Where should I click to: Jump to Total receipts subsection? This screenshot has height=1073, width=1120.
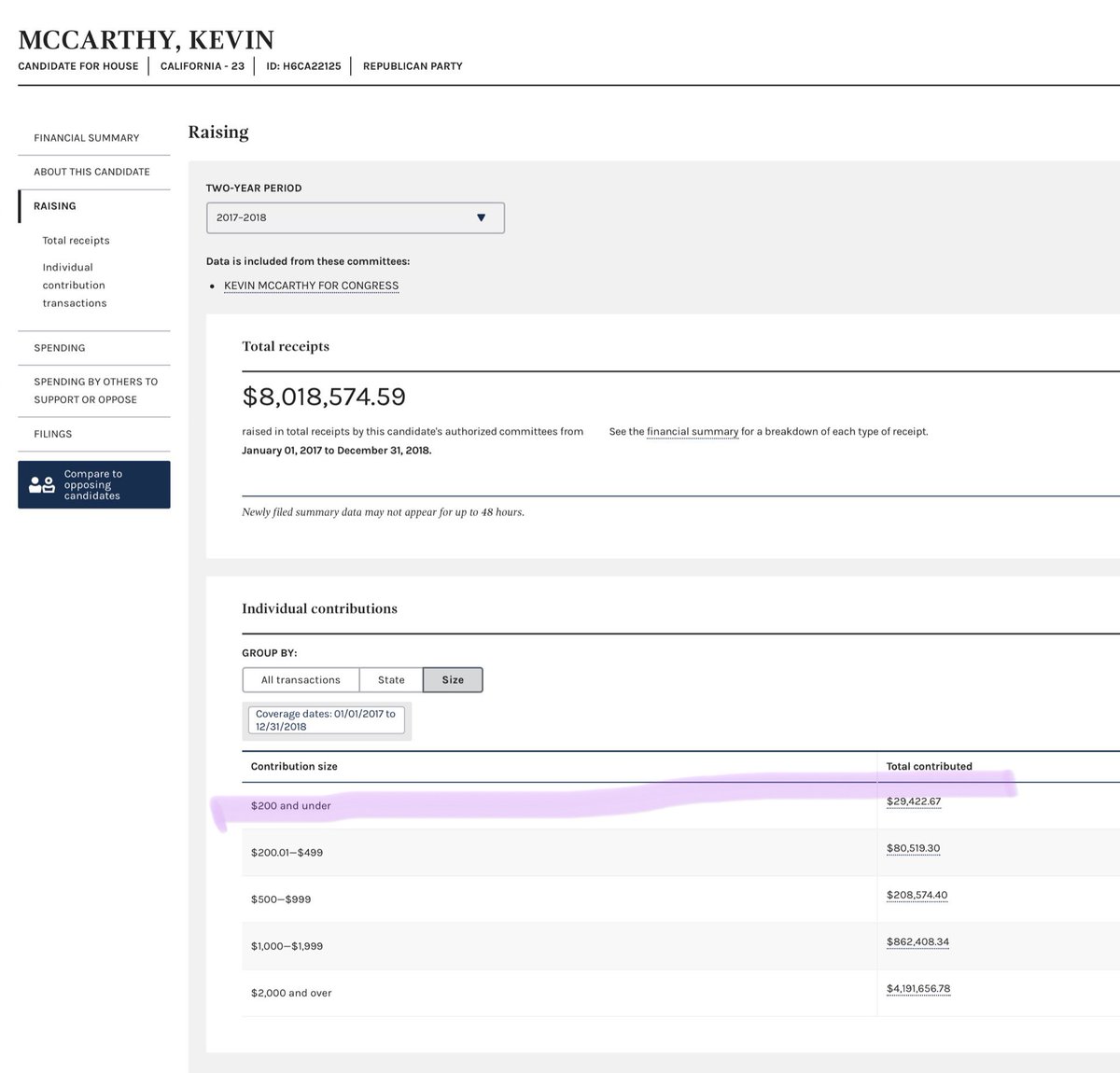tap(76, 241)
